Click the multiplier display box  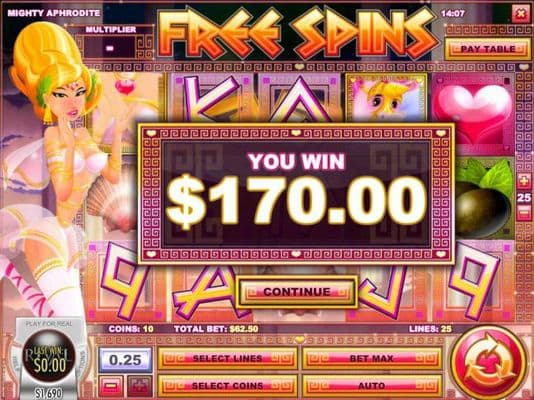point(110,48)
